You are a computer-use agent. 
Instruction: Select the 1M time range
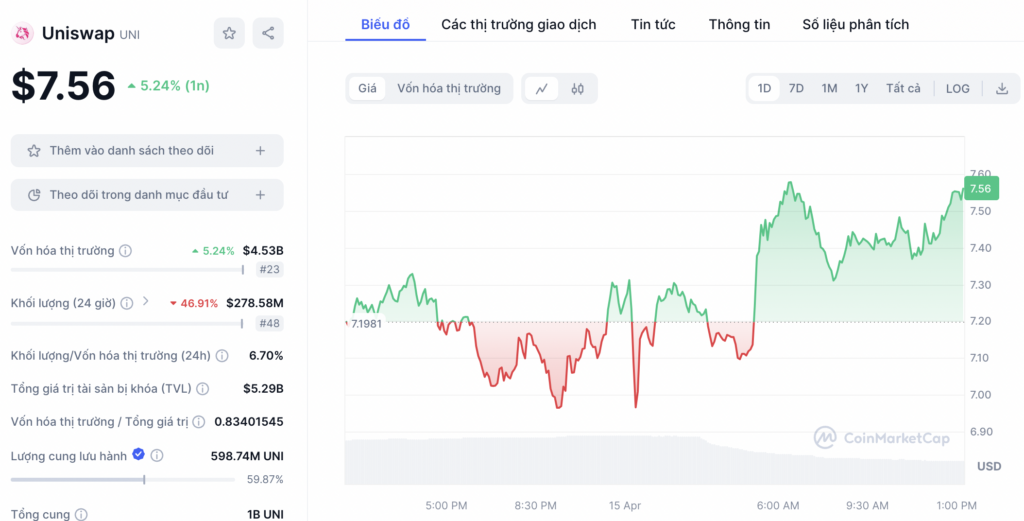click(829, 89)
